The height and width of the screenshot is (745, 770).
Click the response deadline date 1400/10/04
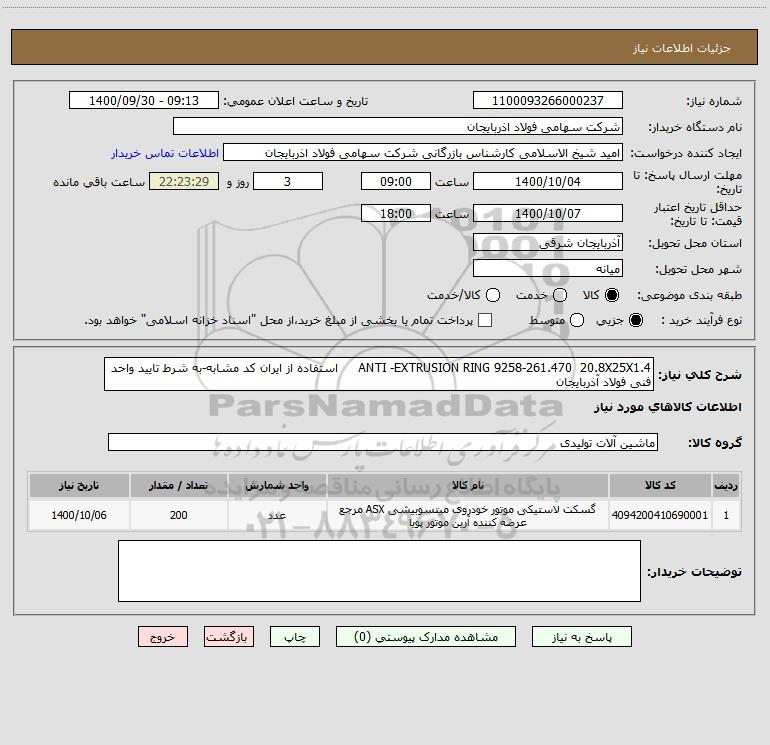[x=548, y=181]
